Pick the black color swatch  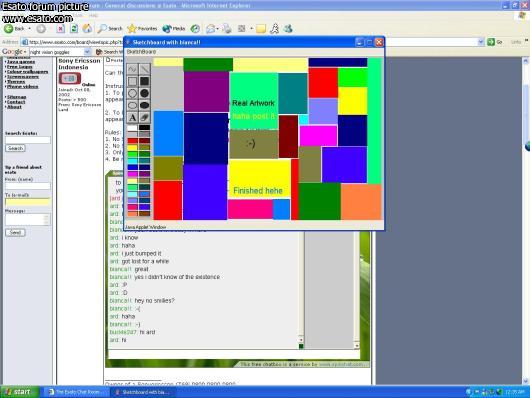tap(144, 127)
